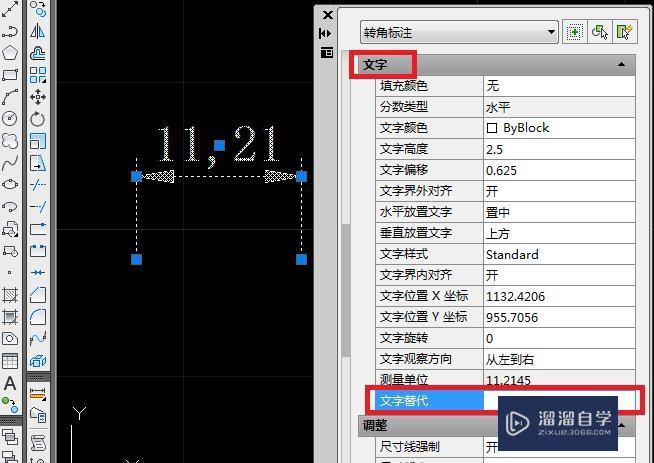Screen dimensions: 654x463
Task: Select the Explode modify tool
Action: click(x=38, y=361)
